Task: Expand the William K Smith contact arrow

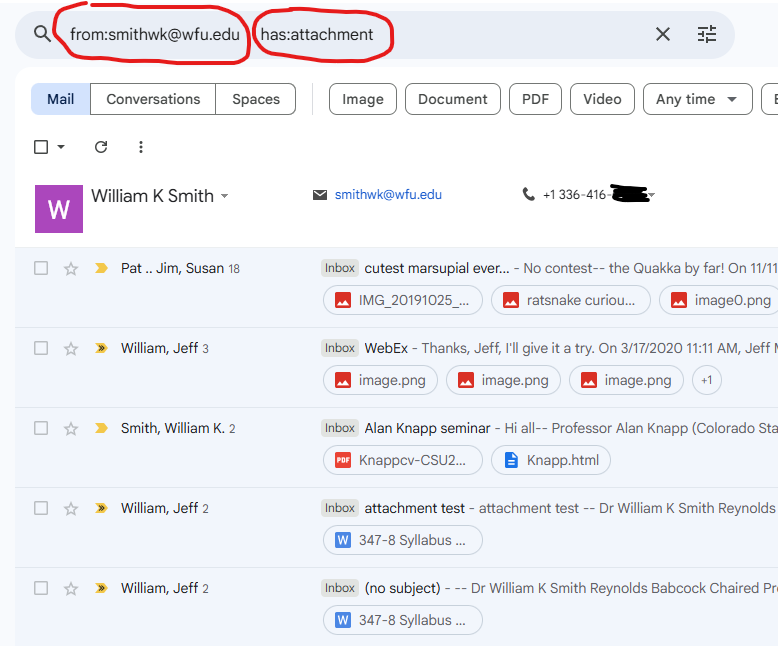Action: coord(225,196)
